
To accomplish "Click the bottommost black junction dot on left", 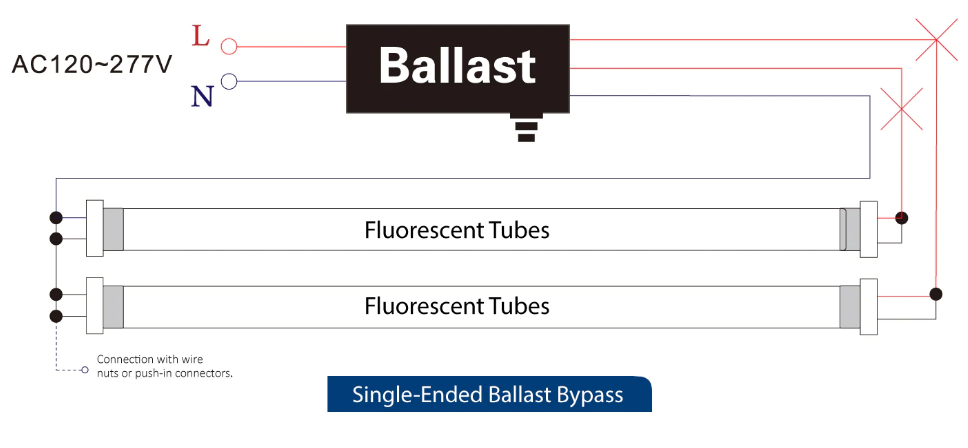I will [56, 316].
